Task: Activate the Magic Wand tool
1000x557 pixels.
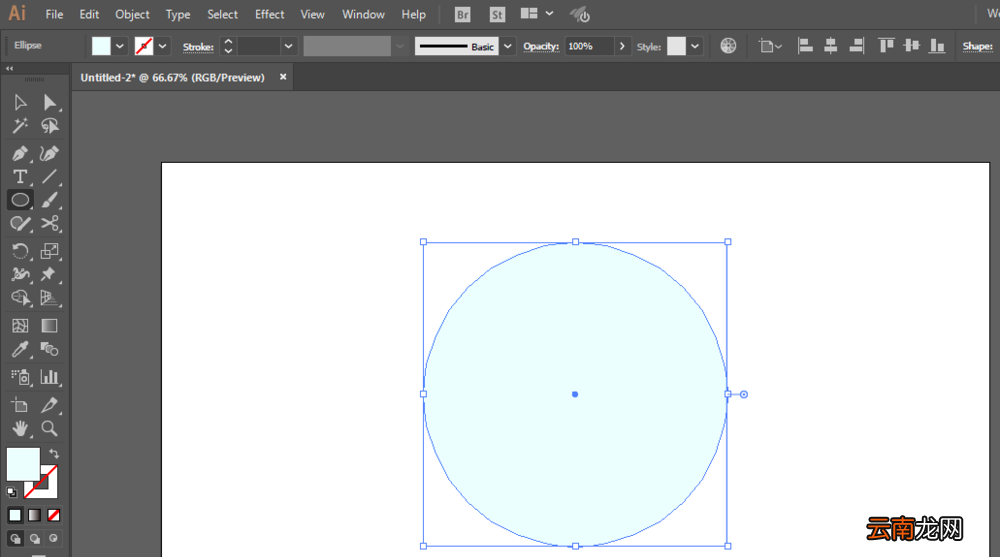Action: coord(20,126)
